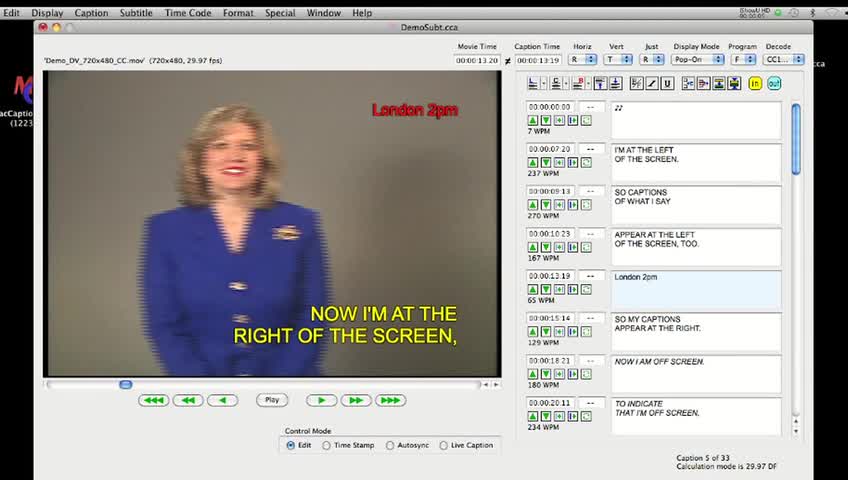
Task: Open the Window menu
Action: coord(323,13)
